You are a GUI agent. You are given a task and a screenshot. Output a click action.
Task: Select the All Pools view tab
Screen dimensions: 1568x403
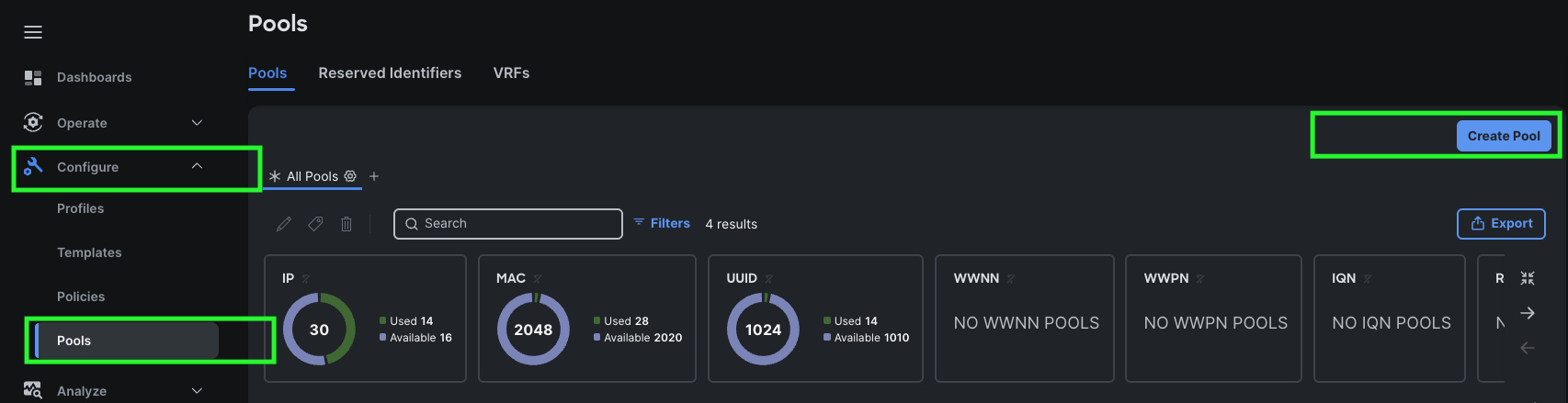click(x=312, y=176)
